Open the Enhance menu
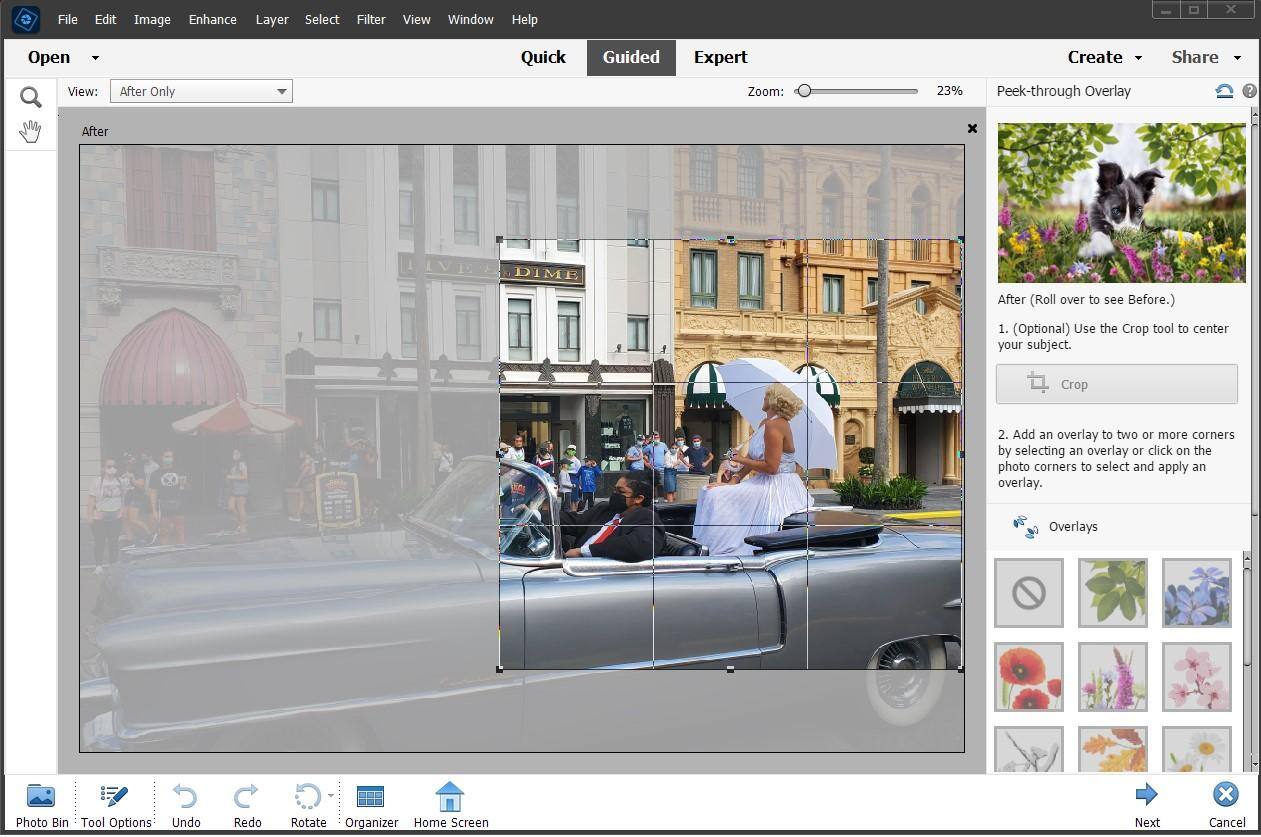 pos(212,19)
